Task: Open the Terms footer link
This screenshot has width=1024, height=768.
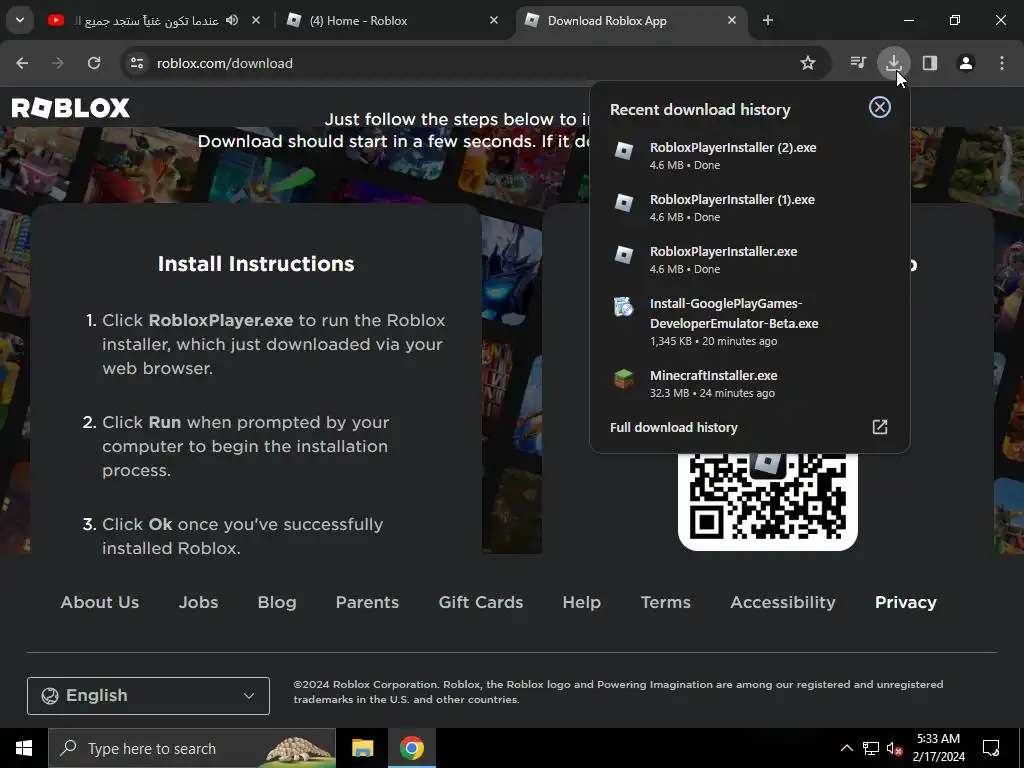Action: 665,602
